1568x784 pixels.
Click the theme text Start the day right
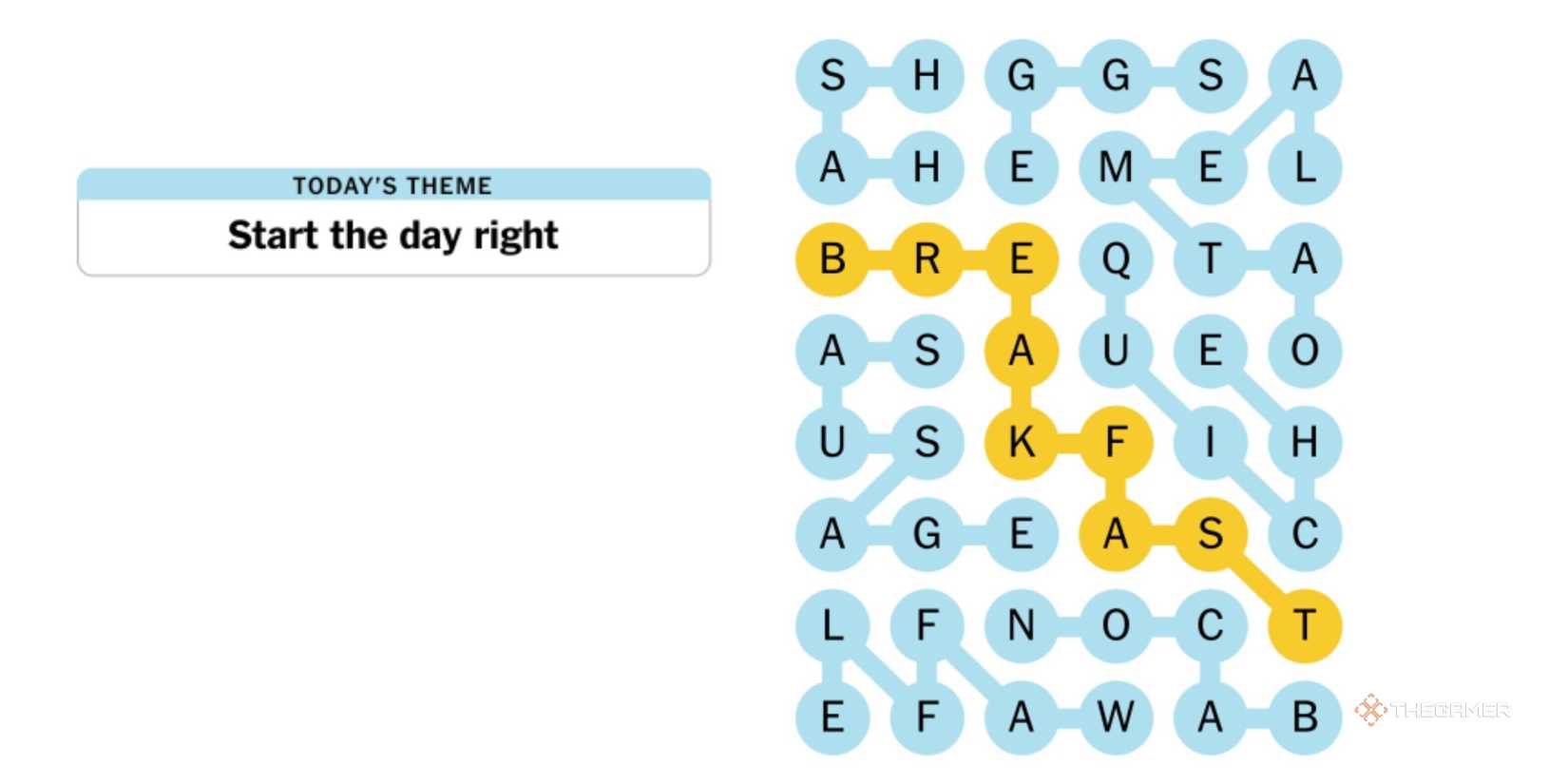[x=392, y=236]
